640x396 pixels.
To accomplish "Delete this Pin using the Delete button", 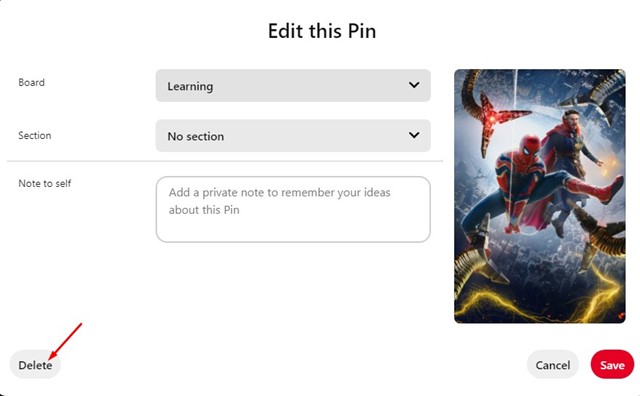I will coord(35,365).
